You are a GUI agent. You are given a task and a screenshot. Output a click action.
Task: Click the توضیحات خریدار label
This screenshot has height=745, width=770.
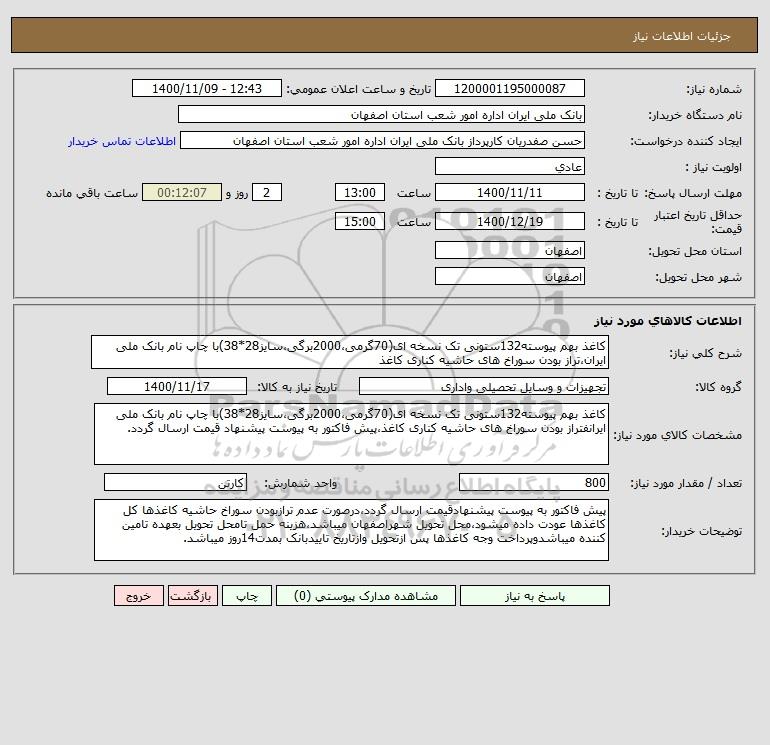click(x=702, y=531)
